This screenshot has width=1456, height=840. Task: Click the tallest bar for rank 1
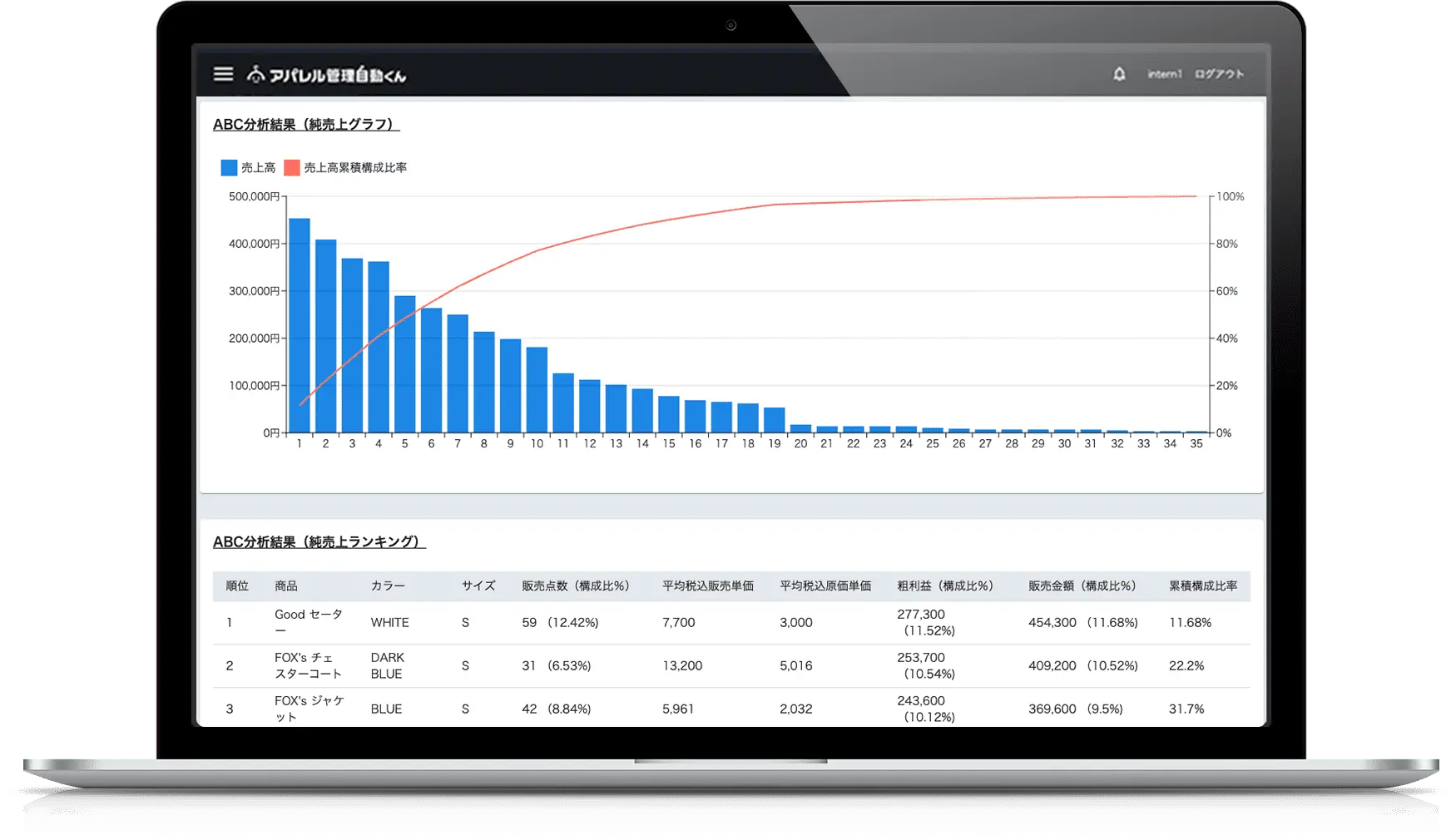tap(300, 326)
